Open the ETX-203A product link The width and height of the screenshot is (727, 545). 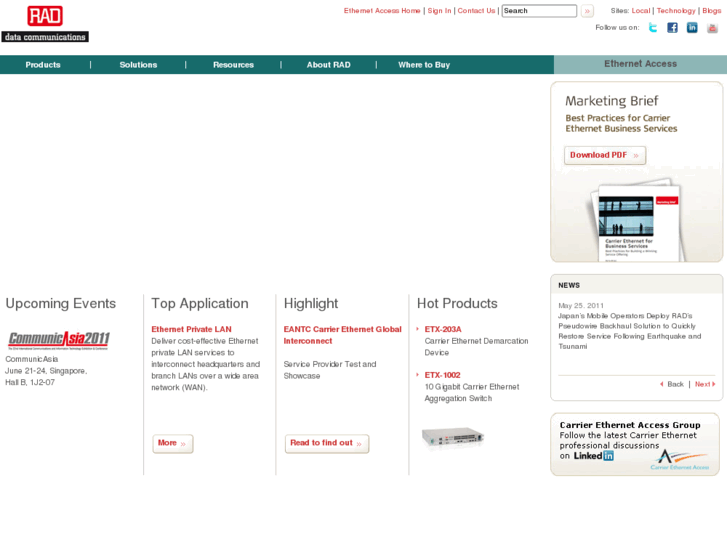tap(443, 329)
